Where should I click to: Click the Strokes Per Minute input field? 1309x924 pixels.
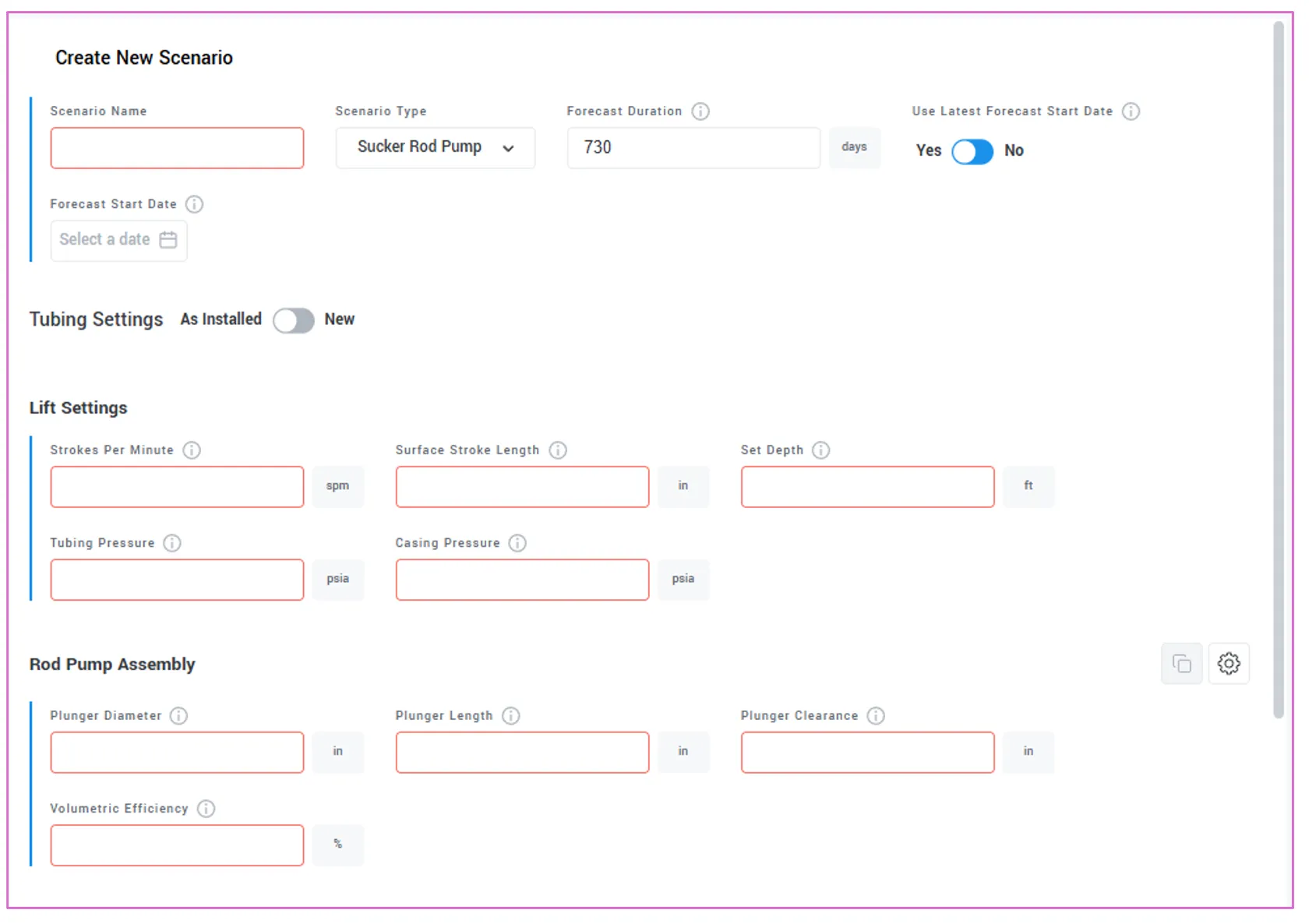tap(177, 487)
